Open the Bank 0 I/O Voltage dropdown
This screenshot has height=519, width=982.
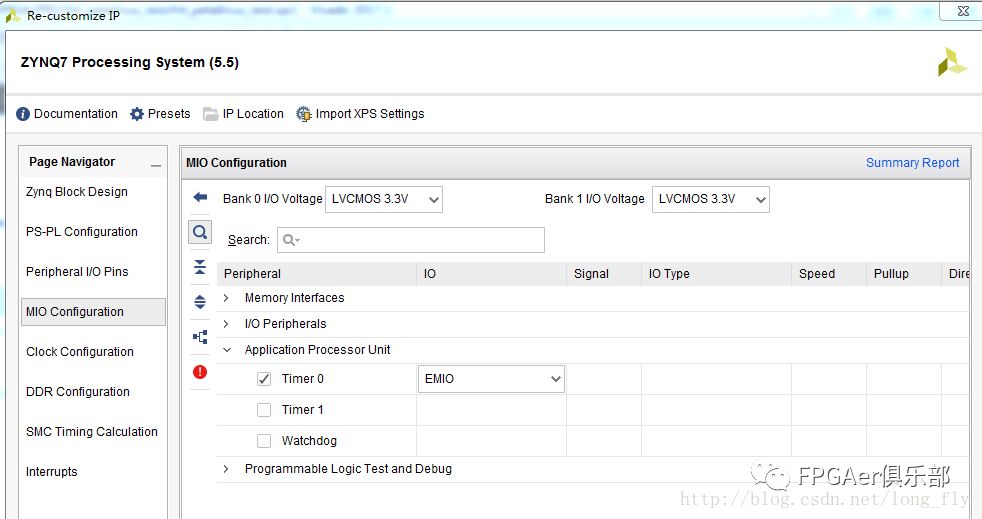(384, 200)
